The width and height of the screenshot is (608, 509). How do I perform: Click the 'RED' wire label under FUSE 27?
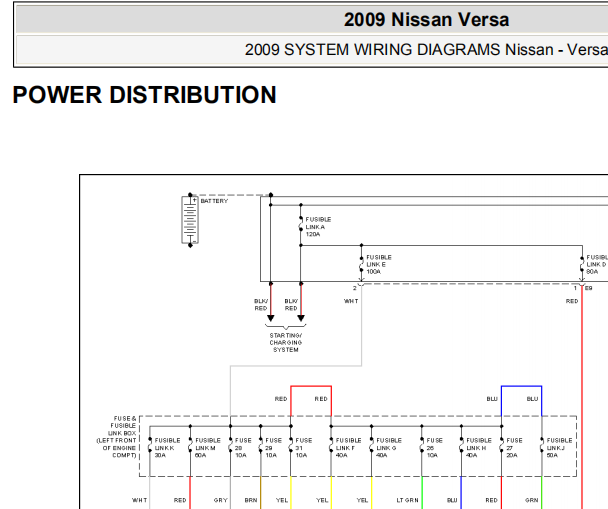(x=491, y=500)
